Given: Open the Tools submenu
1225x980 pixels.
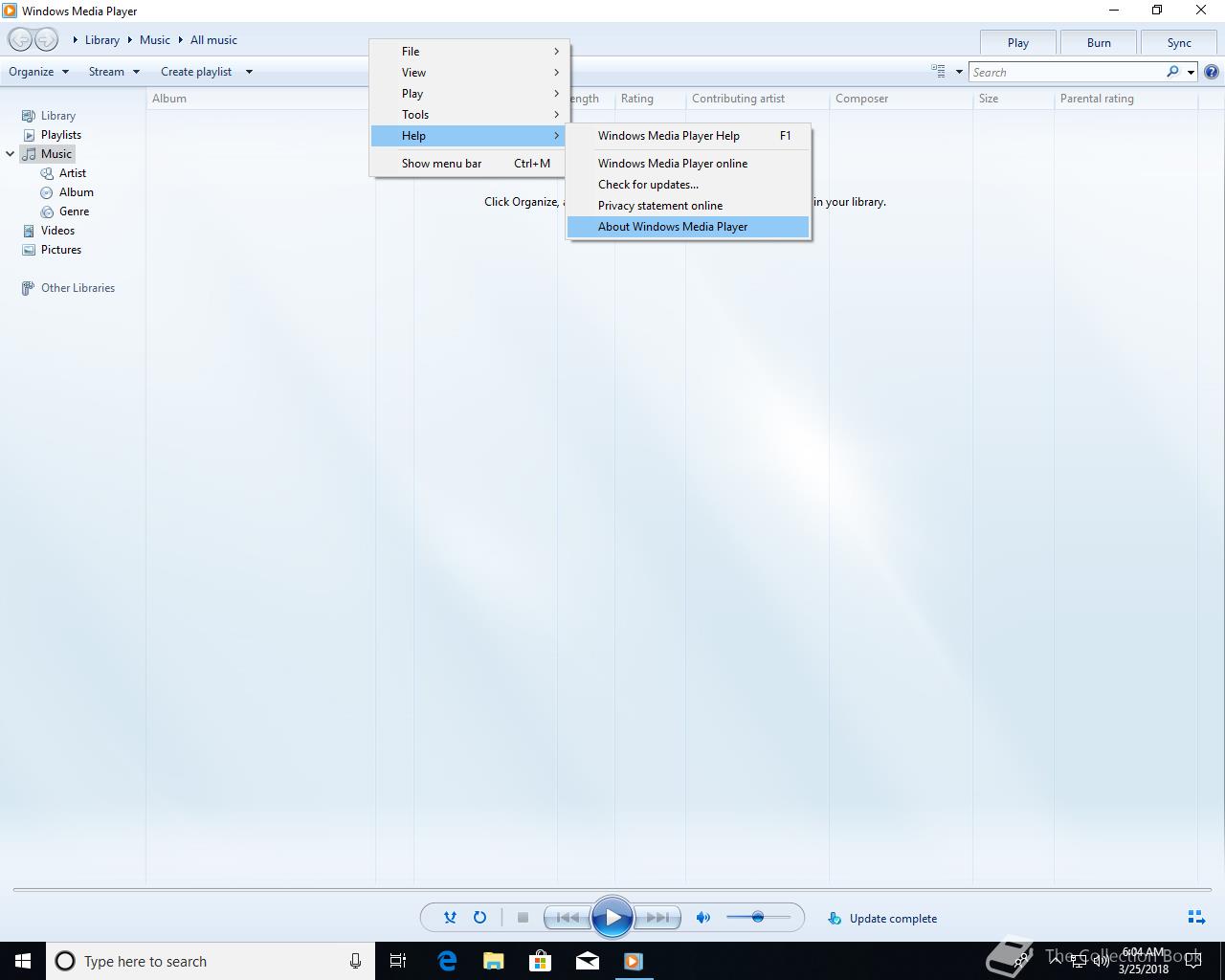Looking at the screenshot, I should (470, 115).
